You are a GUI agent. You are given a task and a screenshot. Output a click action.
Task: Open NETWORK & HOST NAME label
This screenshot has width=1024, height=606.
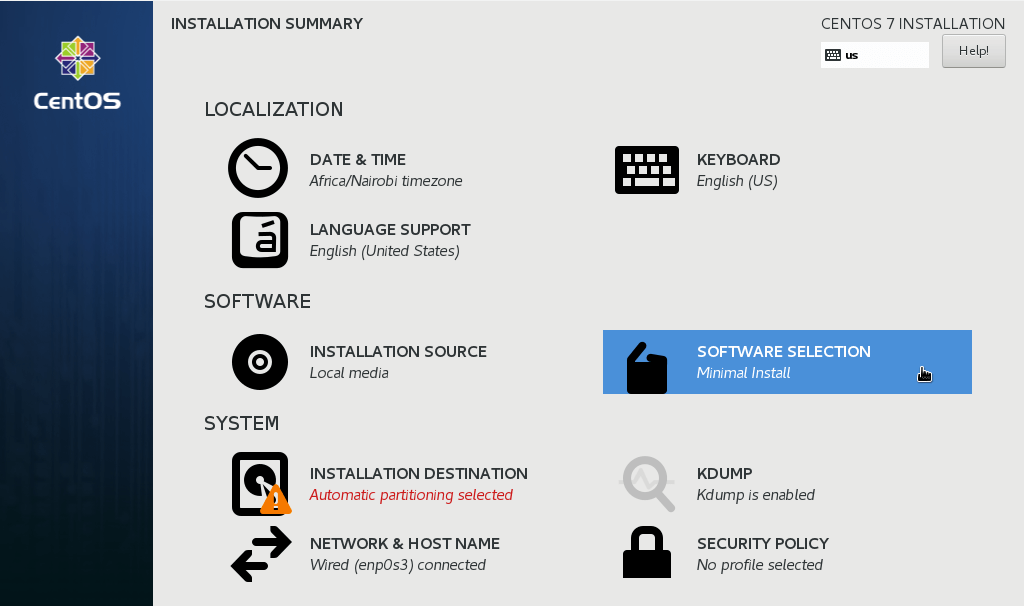[x=405, y=543]
